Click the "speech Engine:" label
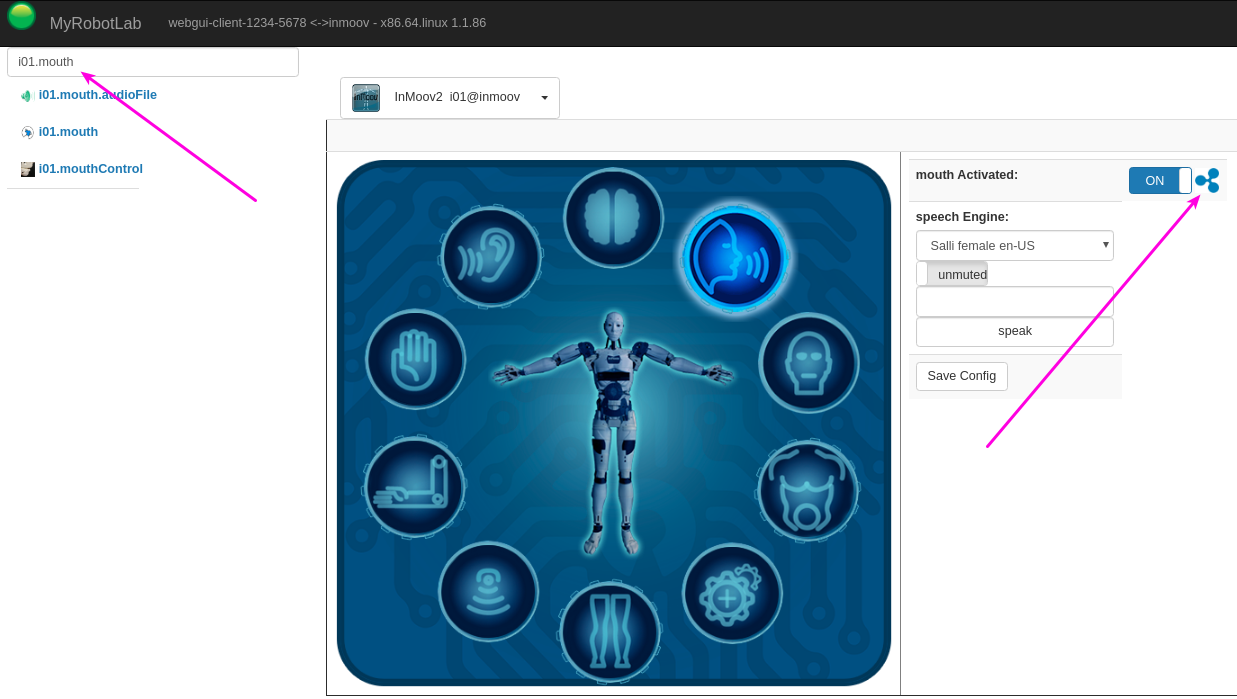This screenshot has width=1237, height=699. (962, 216)
